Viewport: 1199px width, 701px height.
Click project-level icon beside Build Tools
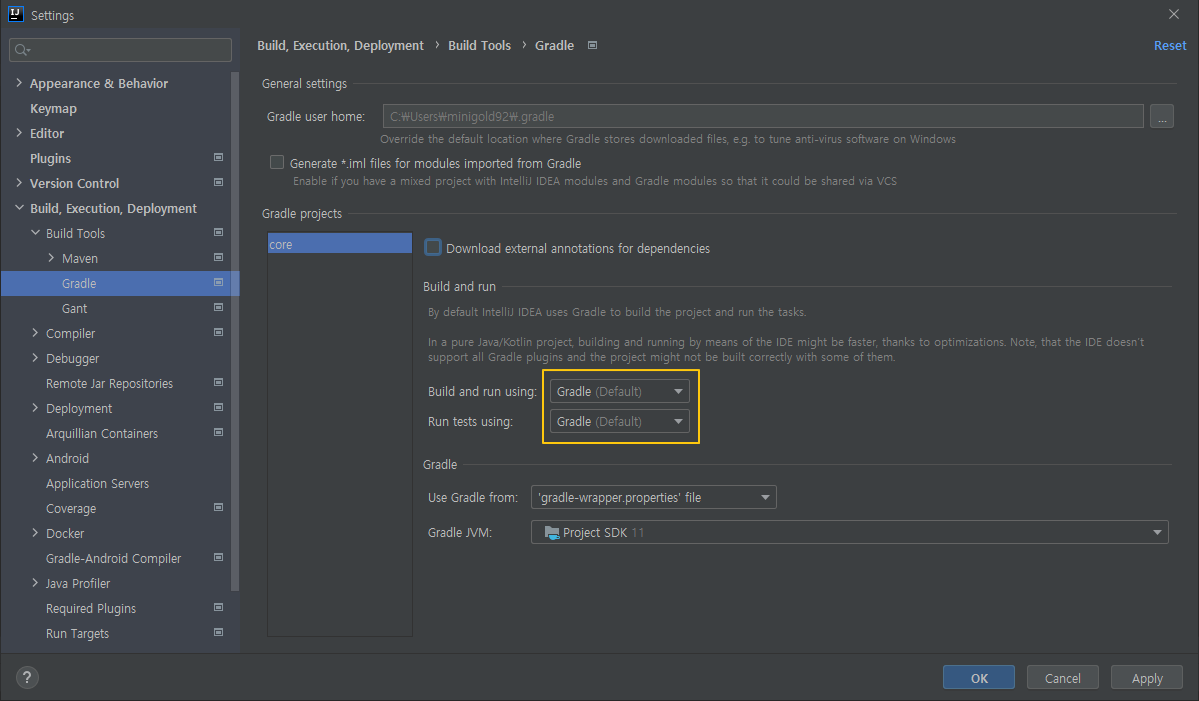[x=219, y=232]
